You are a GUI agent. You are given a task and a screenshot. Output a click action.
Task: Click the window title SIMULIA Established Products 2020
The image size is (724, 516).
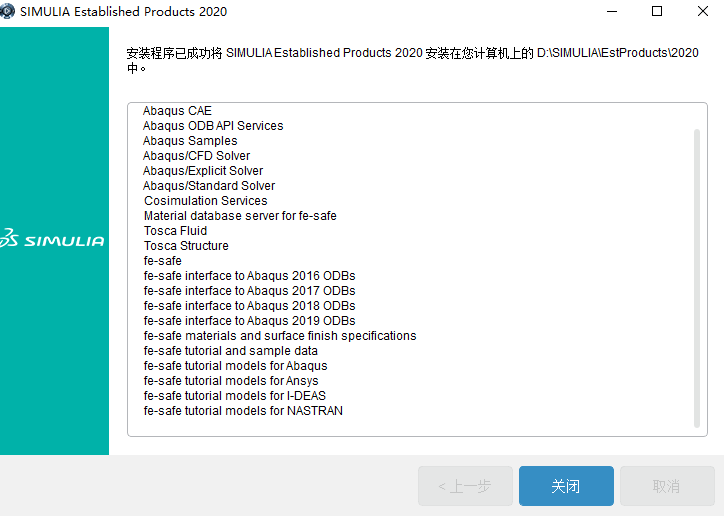124,12
